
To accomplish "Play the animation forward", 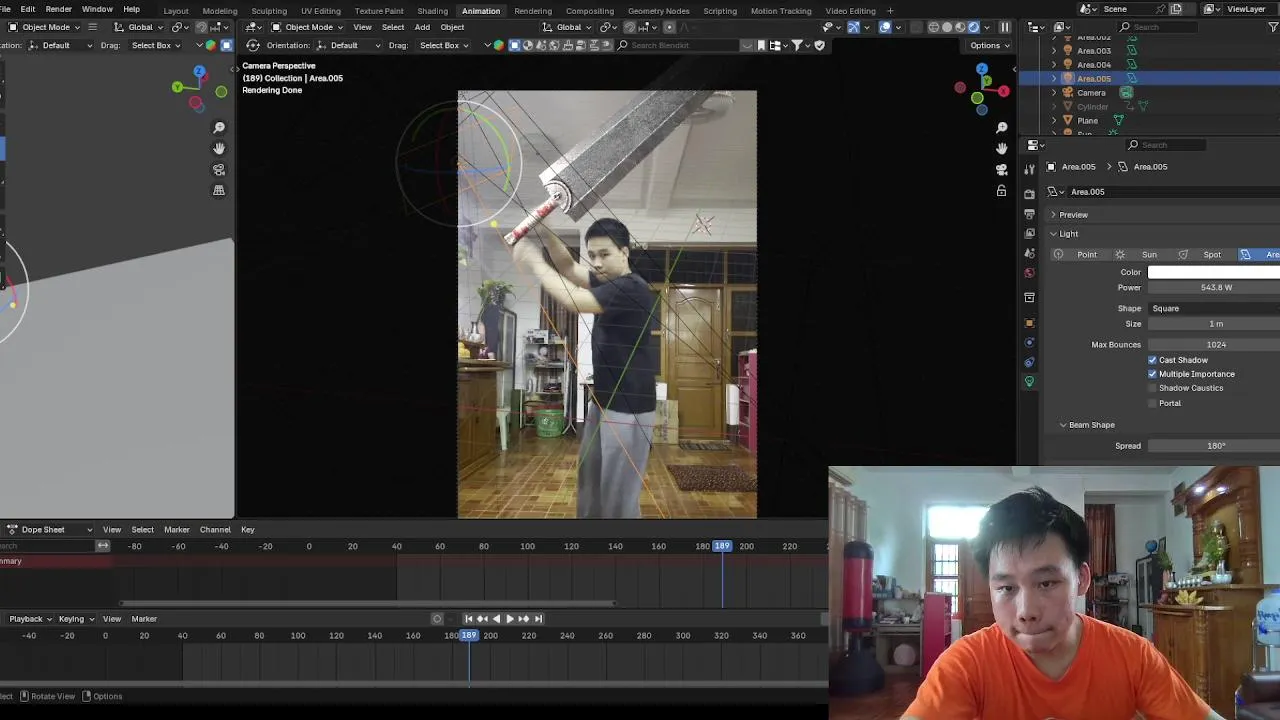I will click(x=510, y=619).
